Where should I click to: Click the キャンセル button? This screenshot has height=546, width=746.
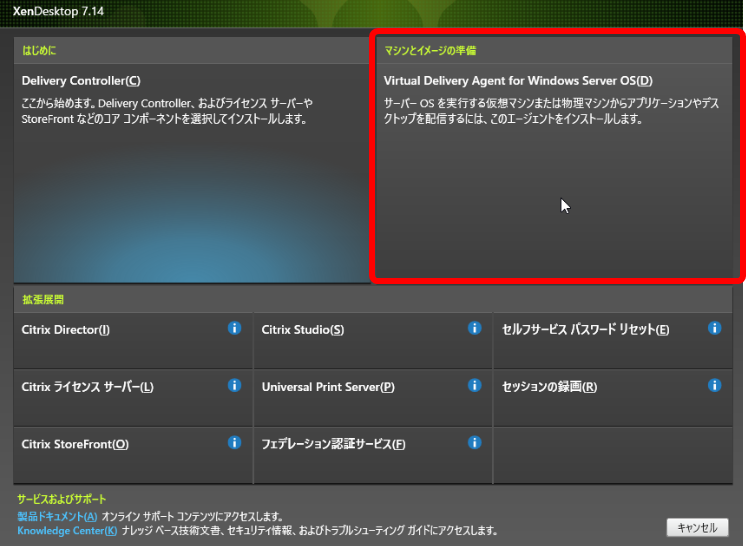(697, 527)
